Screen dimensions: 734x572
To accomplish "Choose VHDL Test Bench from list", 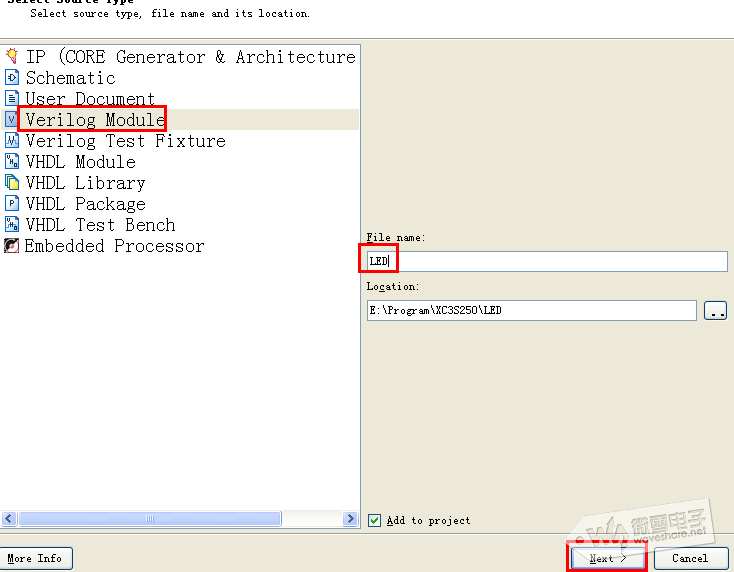I will 100,225.
